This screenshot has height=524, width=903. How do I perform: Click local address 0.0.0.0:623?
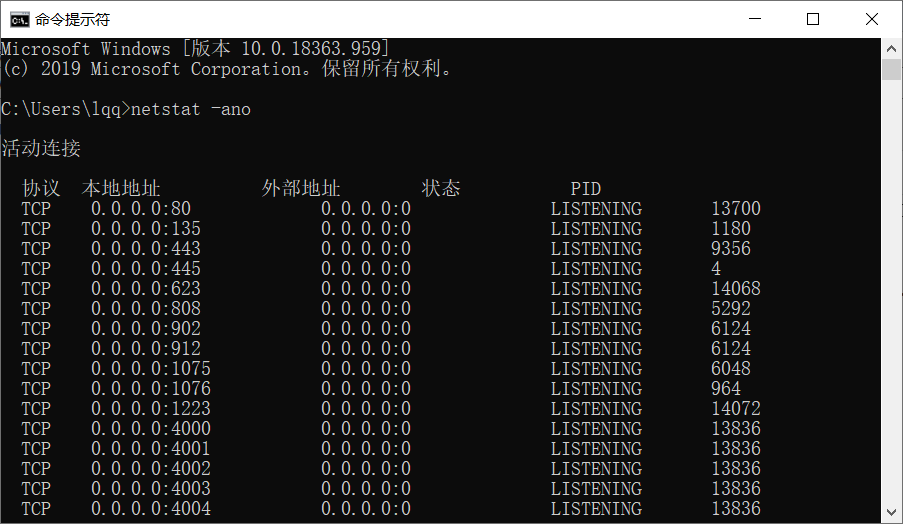[x=146, y=288]
